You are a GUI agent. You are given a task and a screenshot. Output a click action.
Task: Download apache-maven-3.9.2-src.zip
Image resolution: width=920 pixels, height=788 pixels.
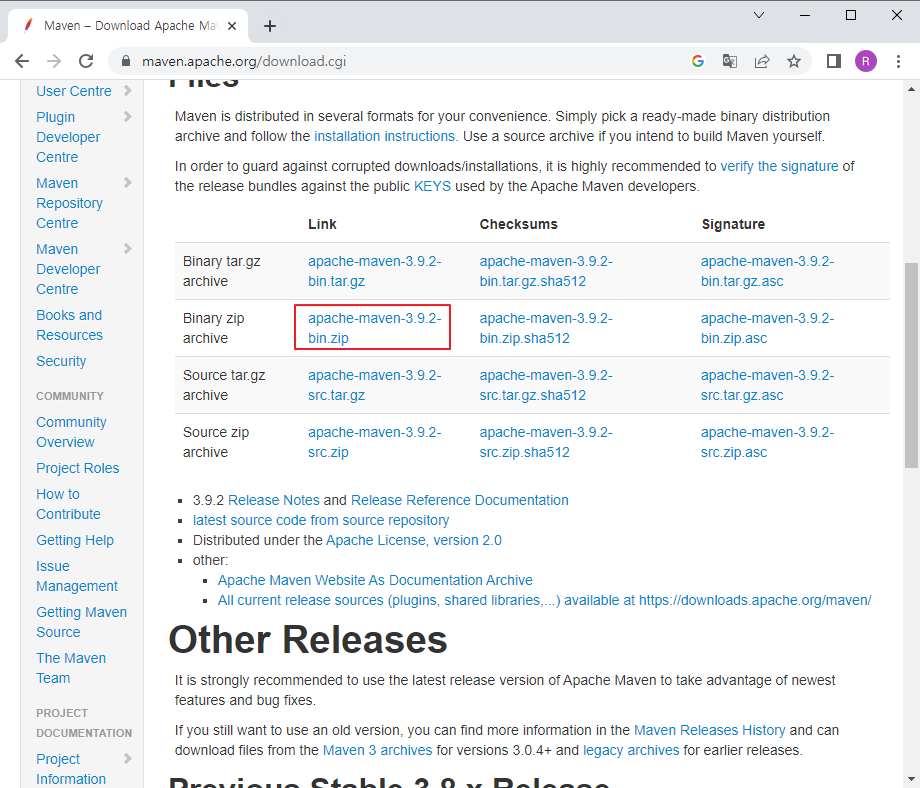374,442
